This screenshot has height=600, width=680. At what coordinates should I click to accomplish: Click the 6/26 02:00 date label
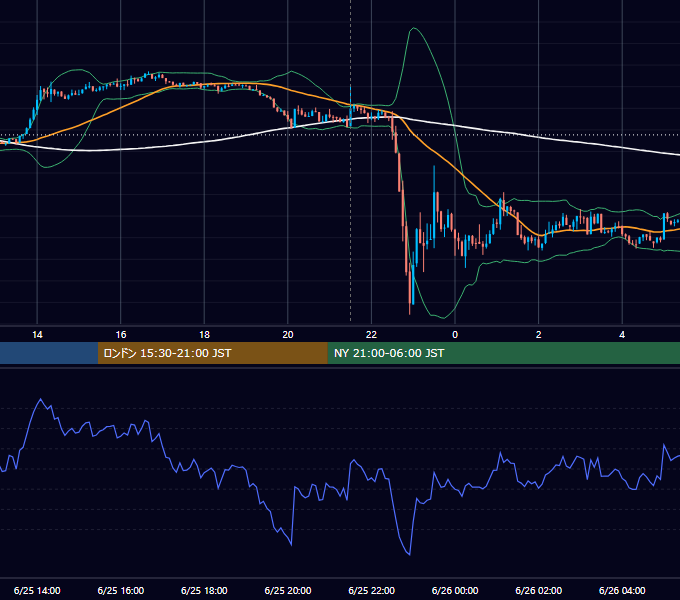pyautogui.click(x=539, y=590)
